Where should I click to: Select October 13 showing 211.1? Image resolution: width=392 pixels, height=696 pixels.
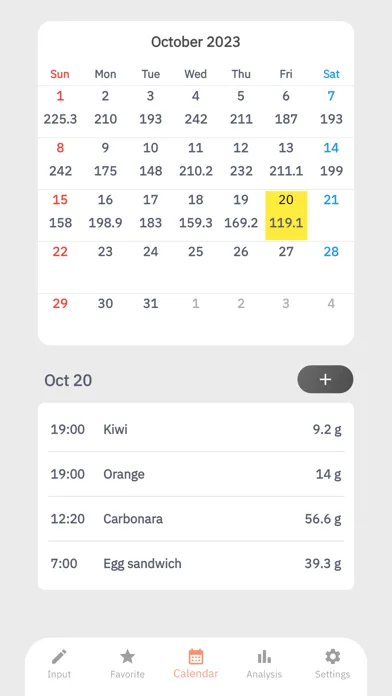click(x=286, y=163)
